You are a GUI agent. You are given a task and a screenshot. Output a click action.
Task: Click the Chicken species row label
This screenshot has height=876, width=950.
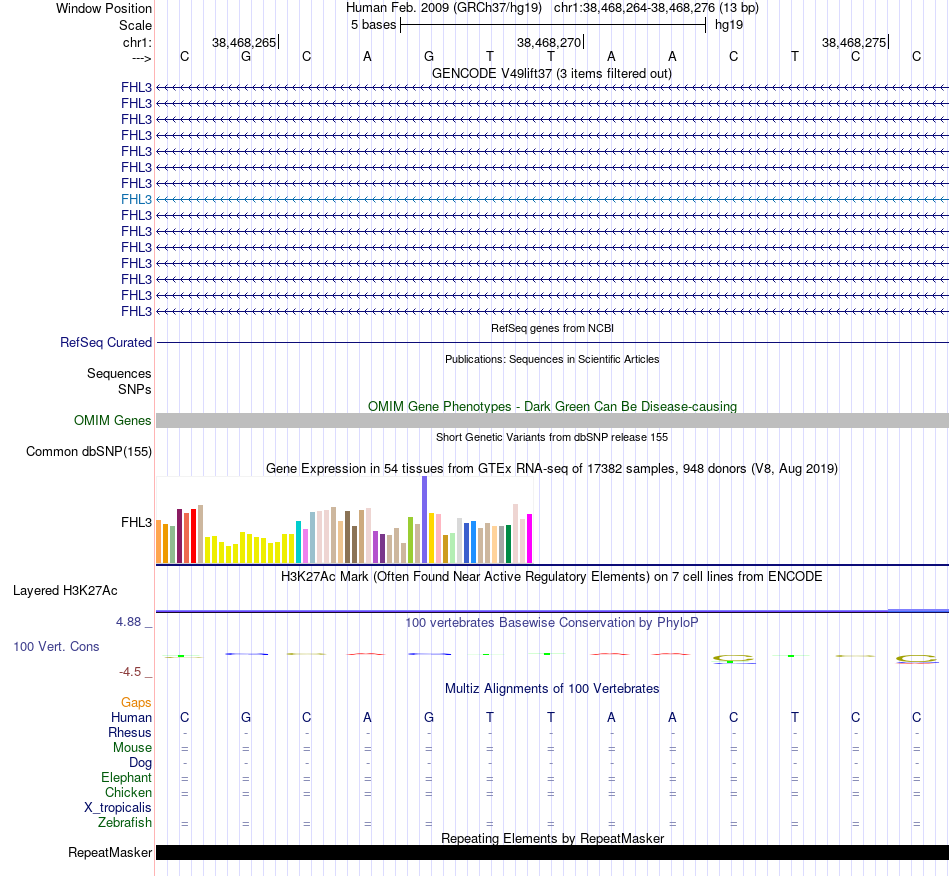(x=128, y=792)
